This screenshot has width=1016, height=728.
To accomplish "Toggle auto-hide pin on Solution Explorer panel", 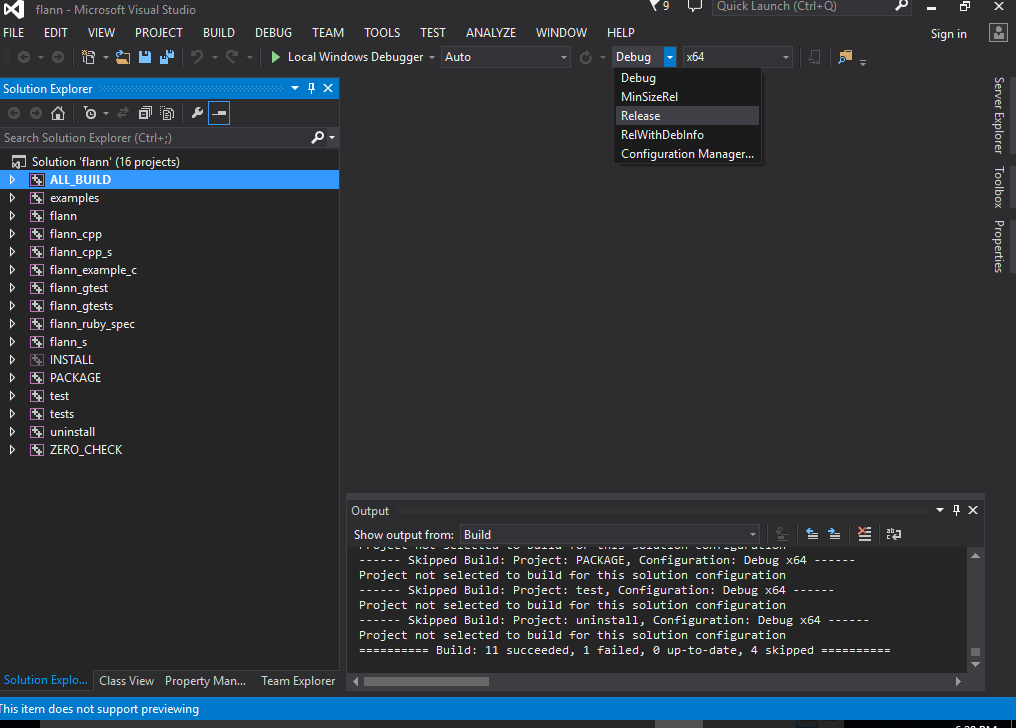I will tap(312, 88).
